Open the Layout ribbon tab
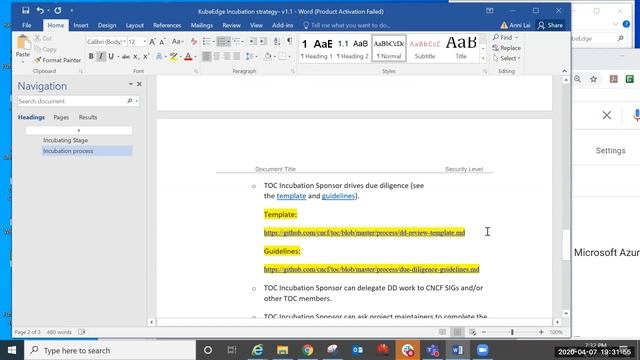 click(x=135, y=25)
